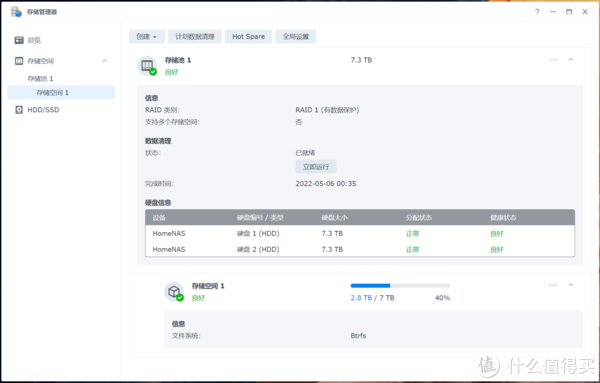Click the 存储空间 1 volume cube icon

coord(174,292)
